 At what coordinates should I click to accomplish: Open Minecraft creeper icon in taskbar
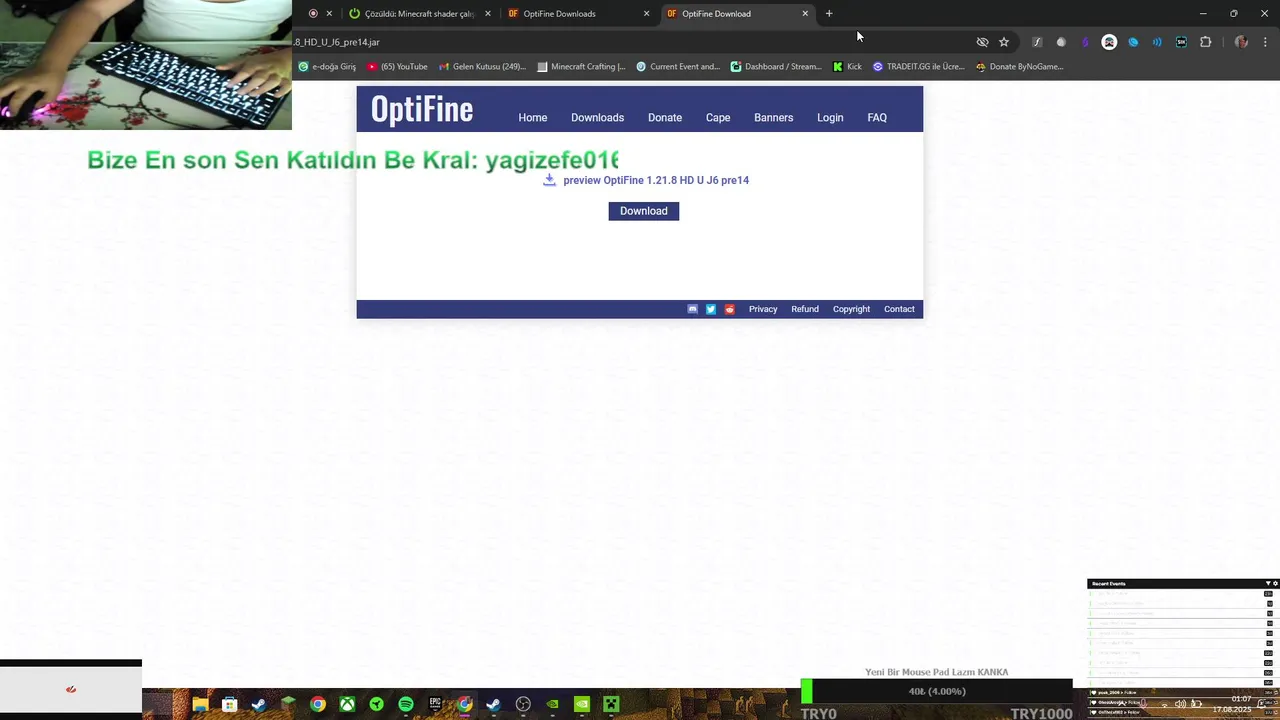click(x=611, y=704)
